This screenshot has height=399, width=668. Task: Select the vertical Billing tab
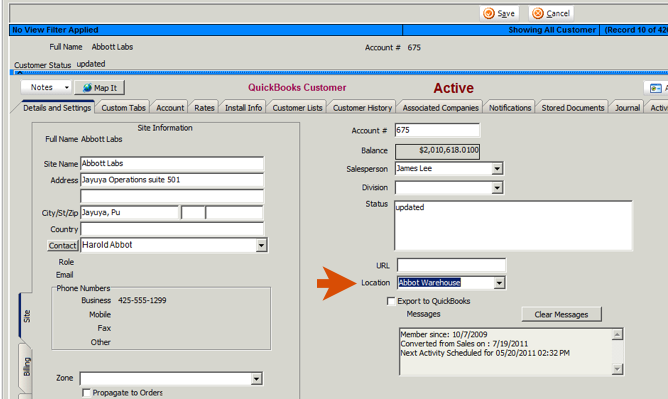[x=26, y=367]
